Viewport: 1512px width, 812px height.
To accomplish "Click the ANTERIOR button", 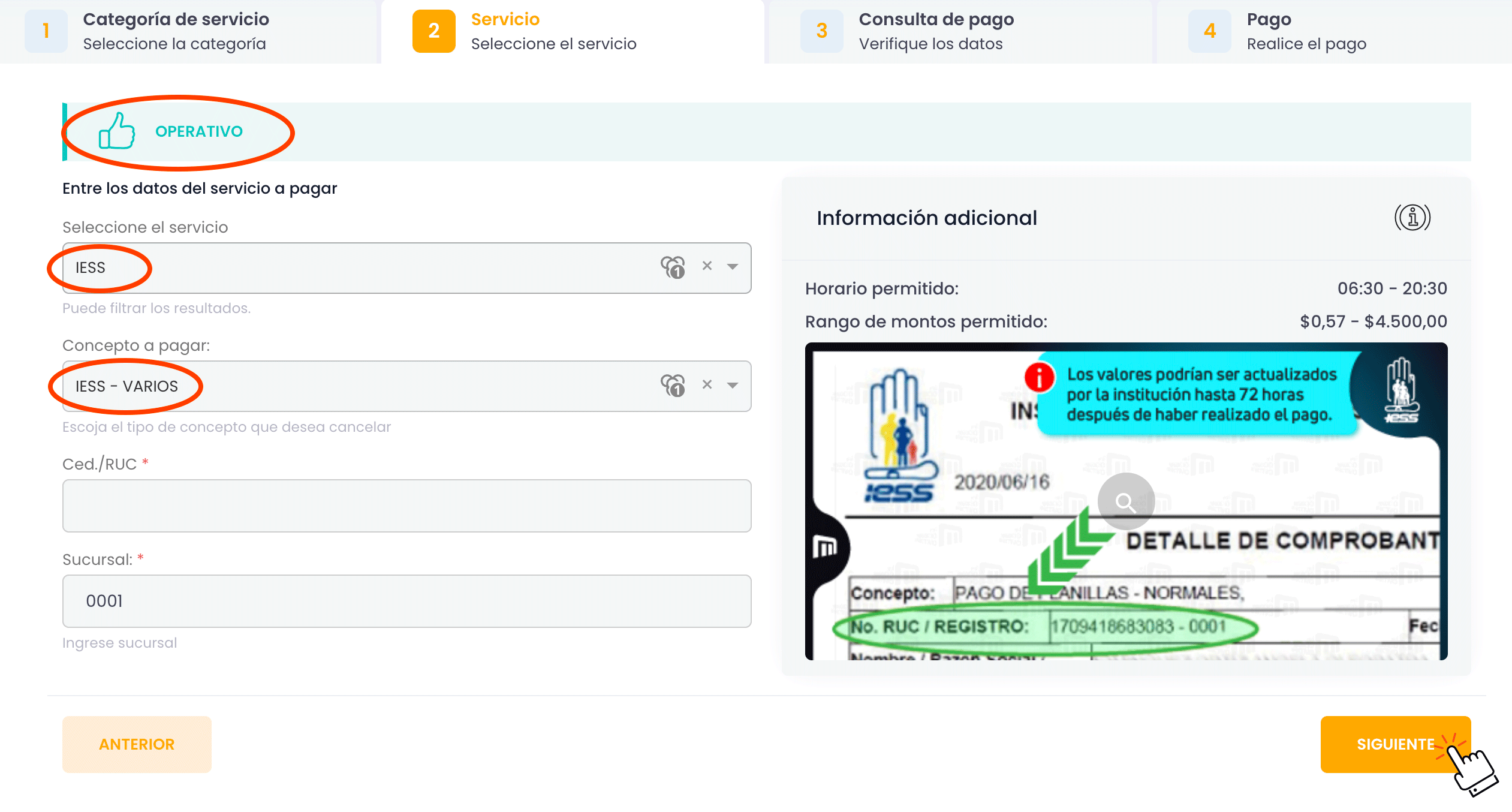I will [137, 744].
